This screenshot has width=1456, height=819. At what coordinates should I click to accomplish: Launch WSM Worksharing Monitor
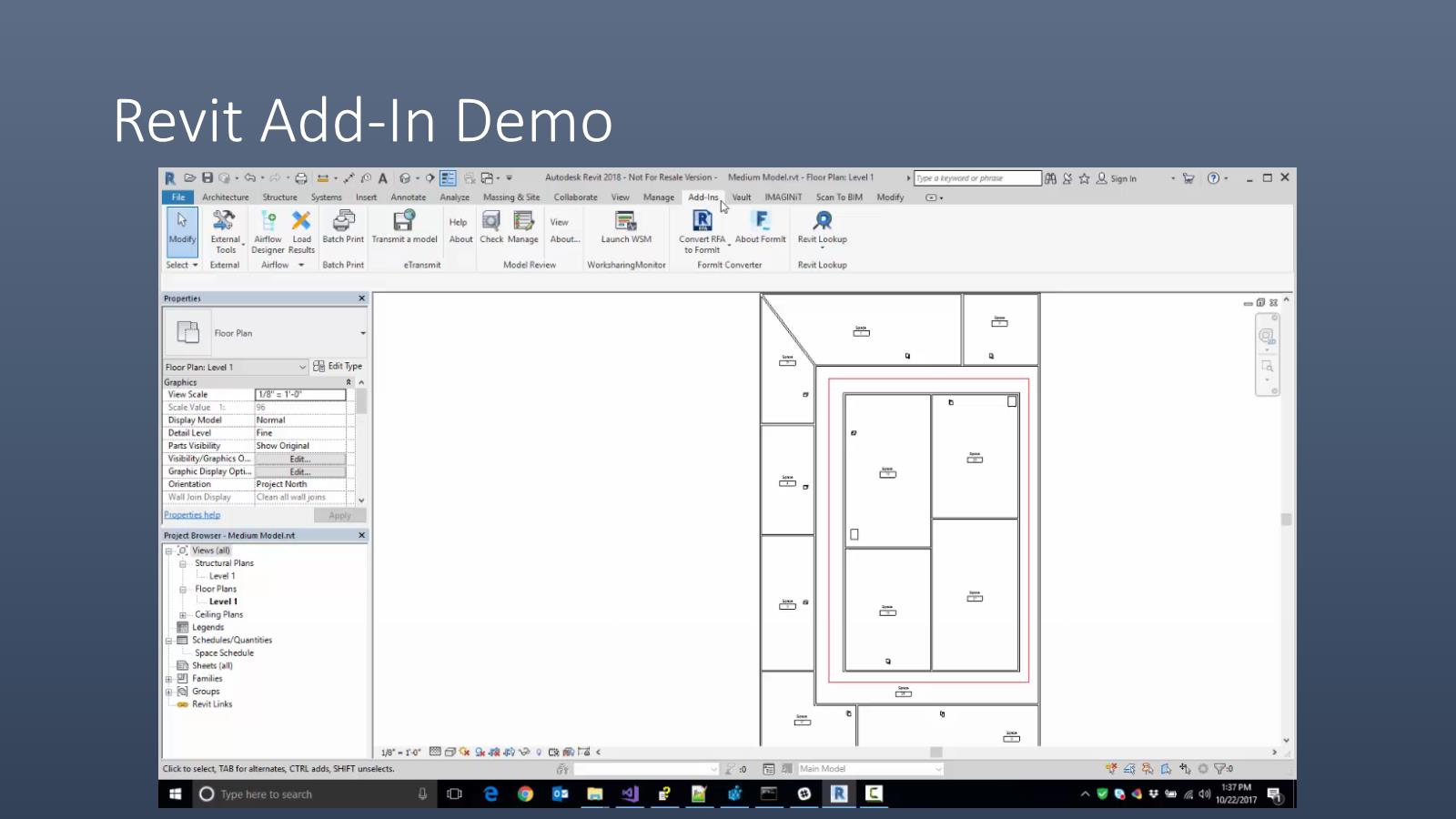click(x=626, y=227)
